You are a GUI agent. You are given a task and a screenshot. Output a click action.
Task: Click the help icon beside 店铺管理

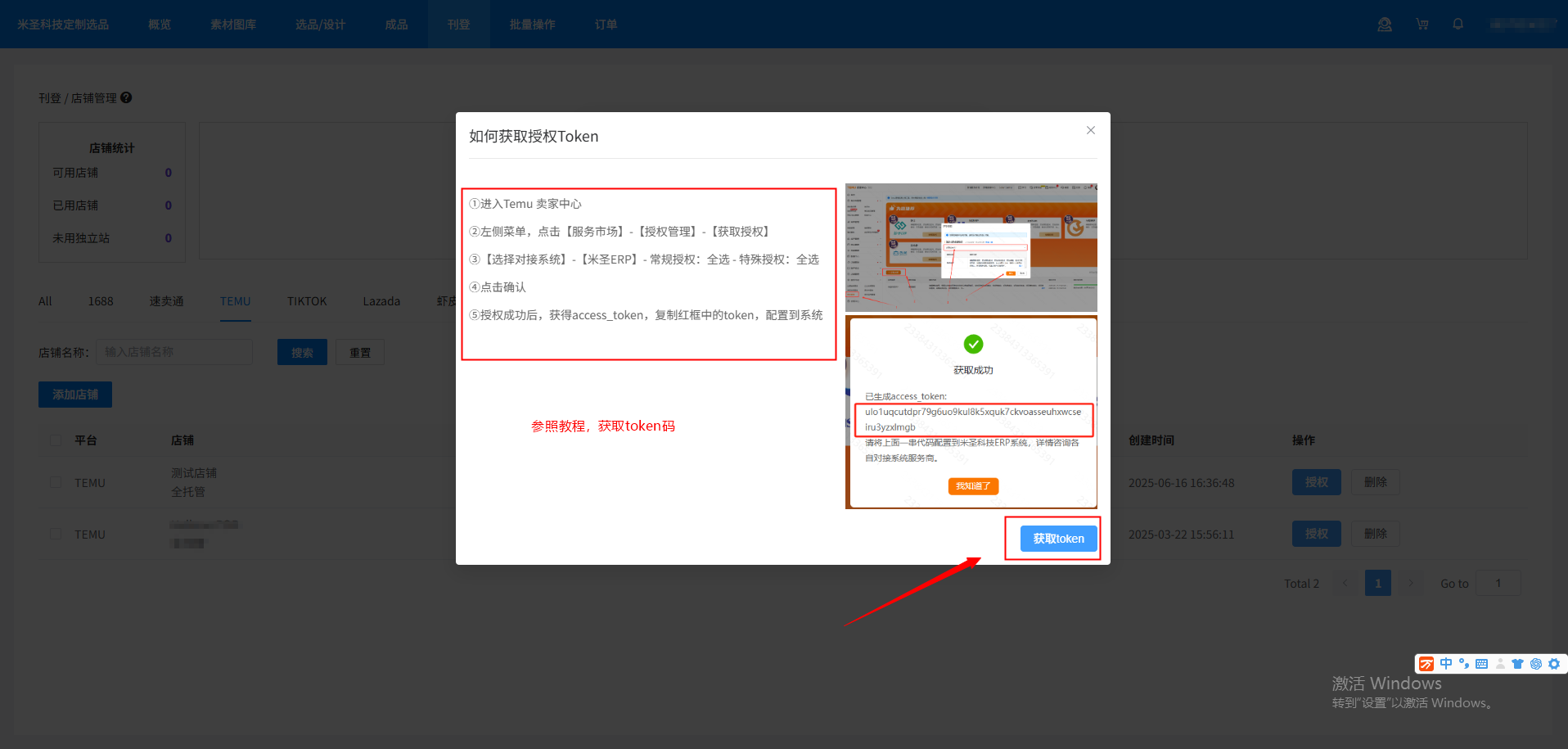(x=126, y=97)
